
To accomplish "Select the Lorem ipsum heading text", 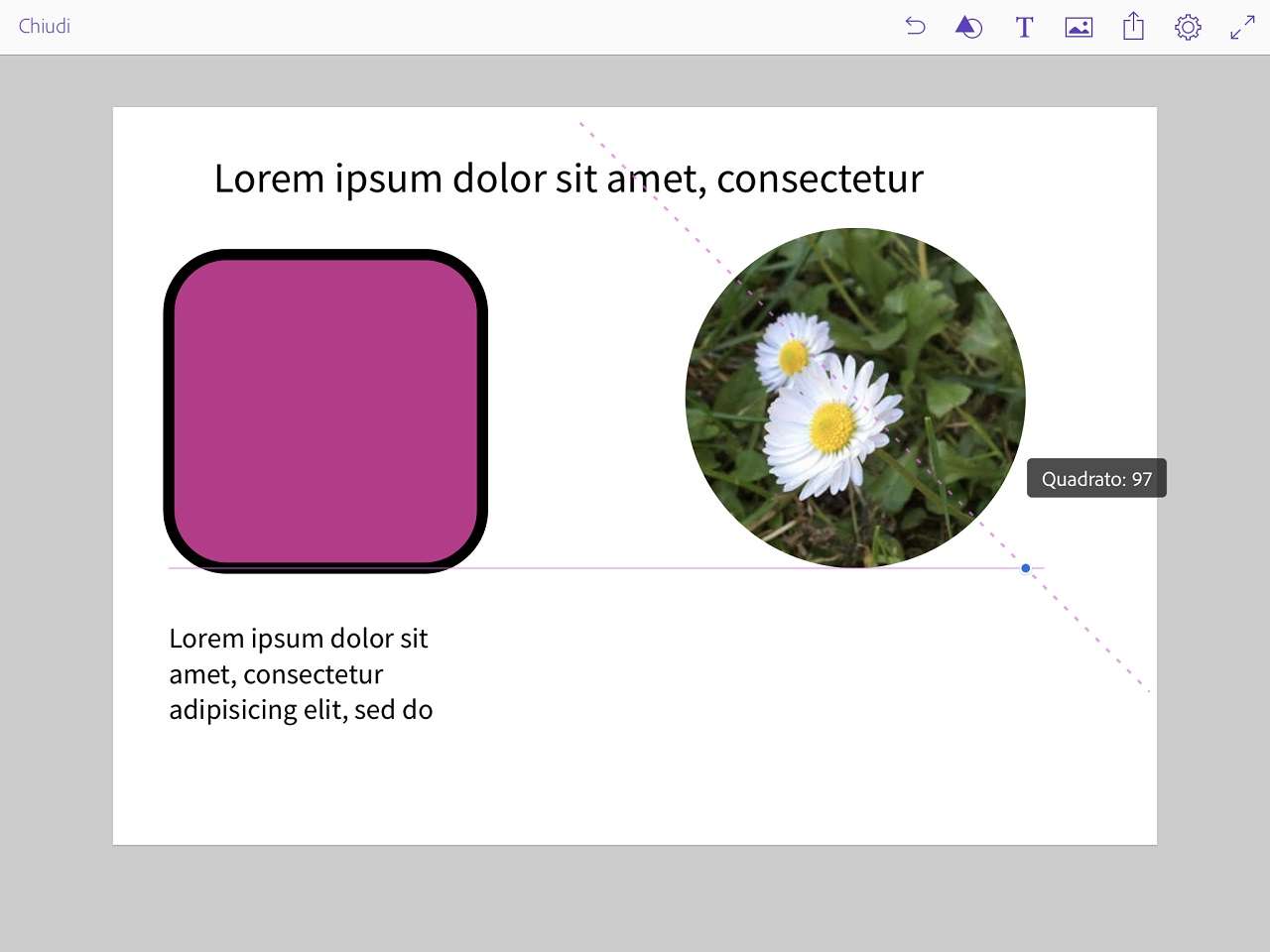I will [x=569, y=178].
